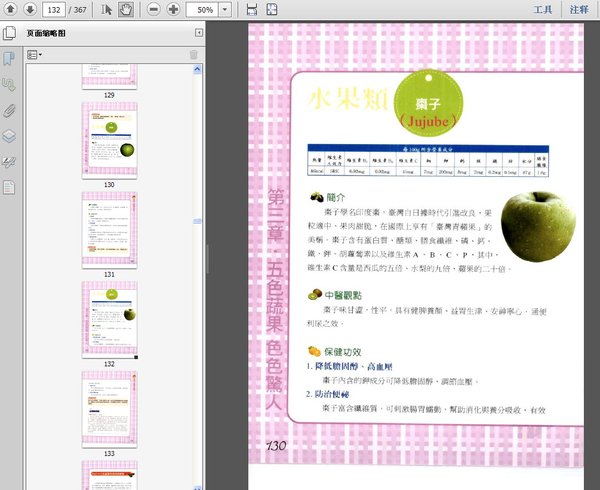Go to the previous page with the up arrow
This screenshot has width=600, height=490.
(10, 9)
